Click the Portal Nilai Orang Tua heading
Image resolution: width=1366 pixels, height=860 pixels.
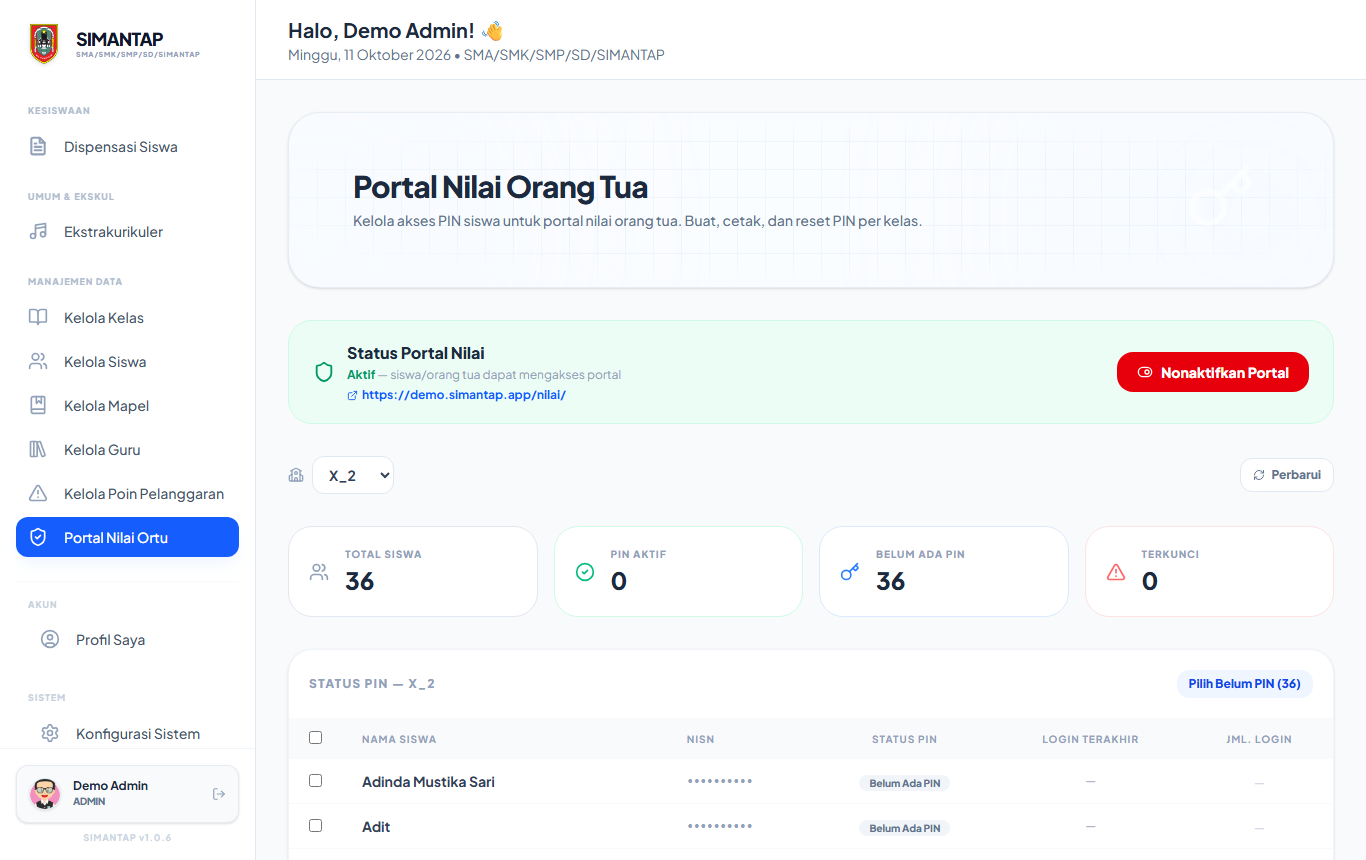[x=500, y=187]
